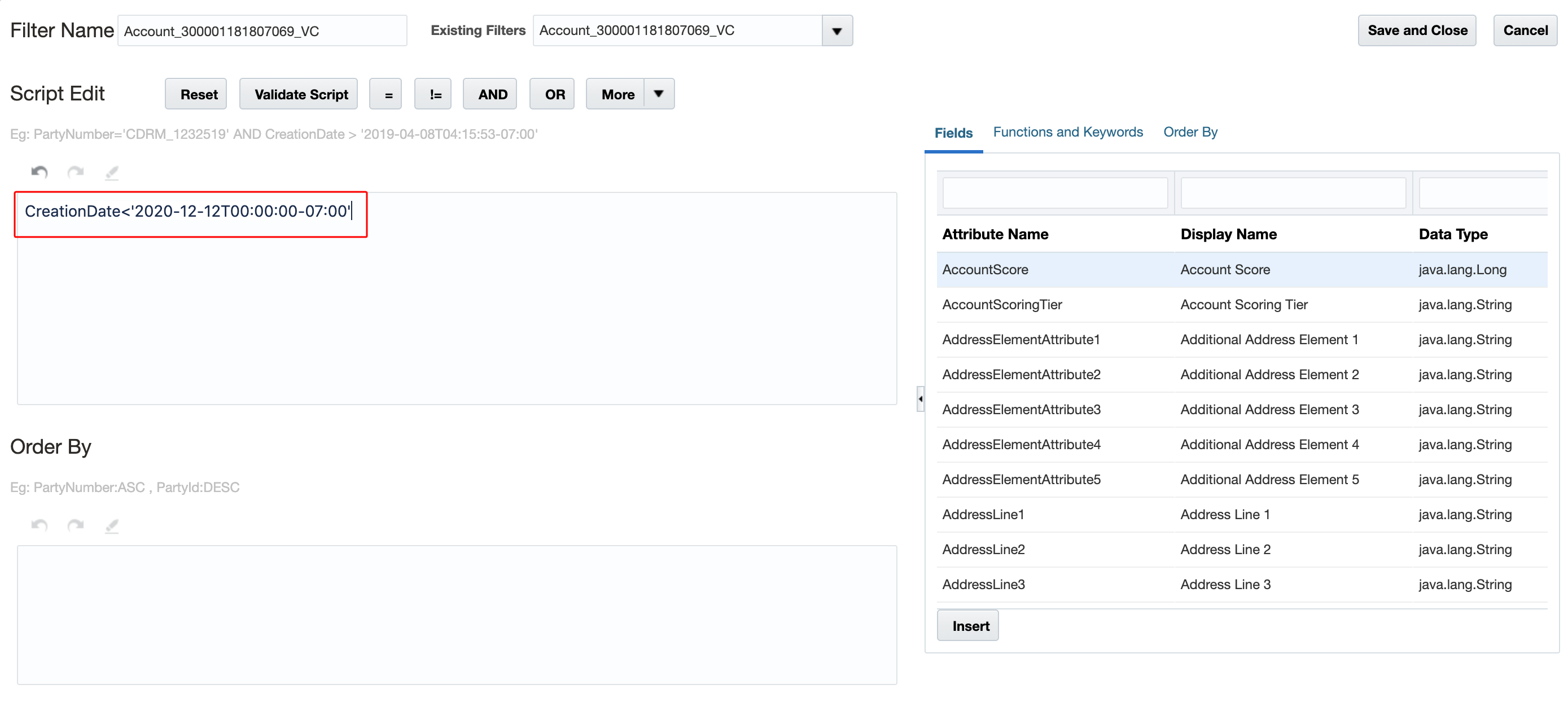The image size is (1568, 711).
Task: Click redo icon in Order By section
Action: pyautogui.click(x=76, y=525)
